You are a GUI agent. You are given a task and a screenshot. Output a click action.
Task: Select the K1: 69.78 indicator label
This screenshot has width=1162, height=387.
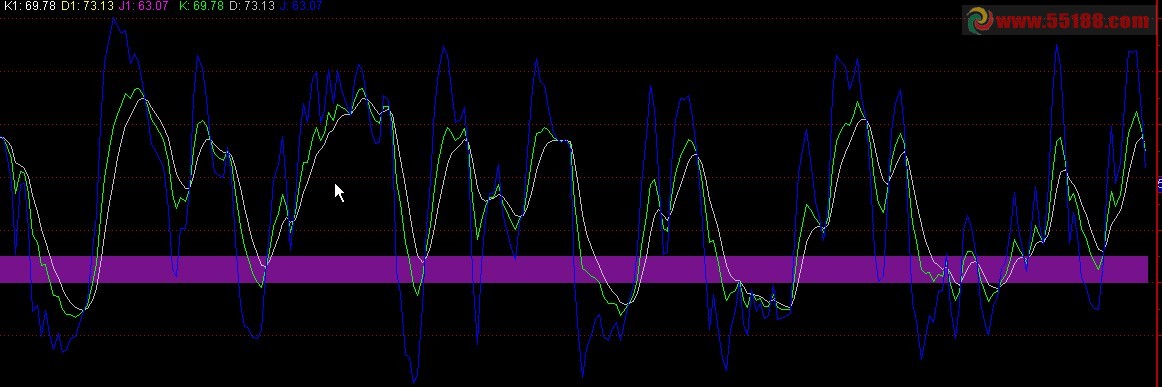30,6
